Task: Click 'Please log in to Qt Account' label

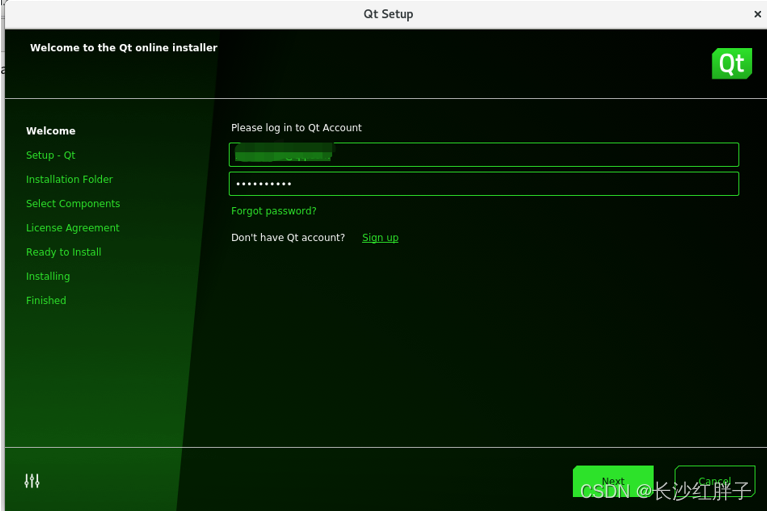Action: (x=296, y=128)
